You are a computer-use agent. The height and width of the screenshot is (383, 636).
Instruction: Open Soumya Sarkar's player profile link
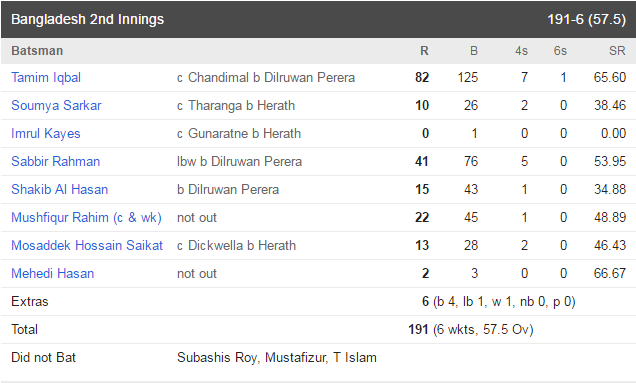(x=56, y=105)
